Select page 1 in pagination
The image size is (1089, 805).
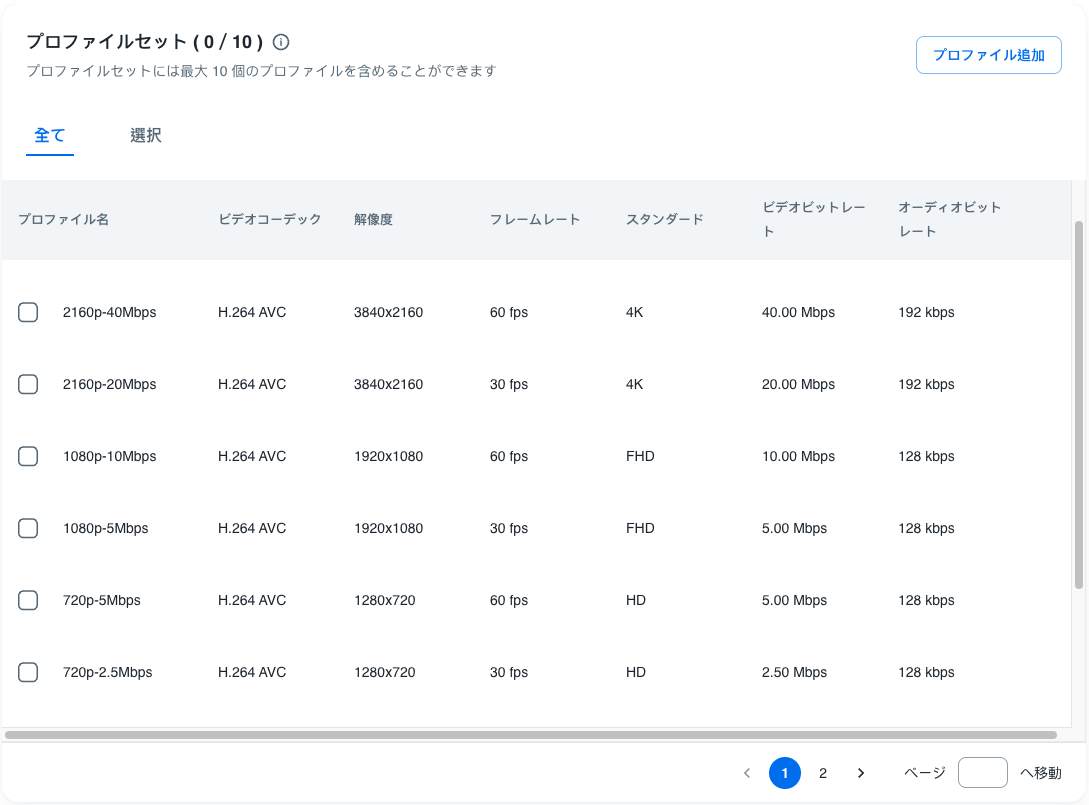pos(785,773)
